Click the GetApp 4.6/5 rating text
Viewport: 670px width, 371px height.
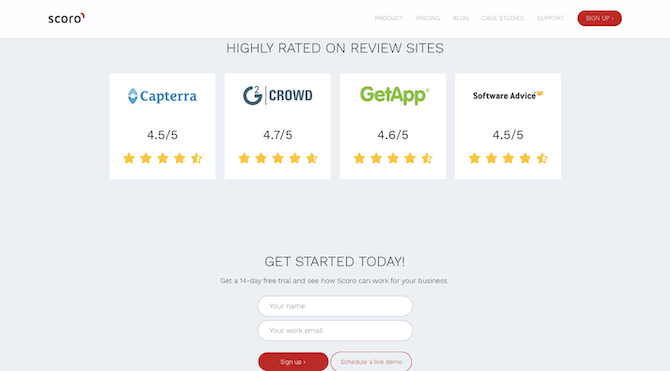[393, 135]
